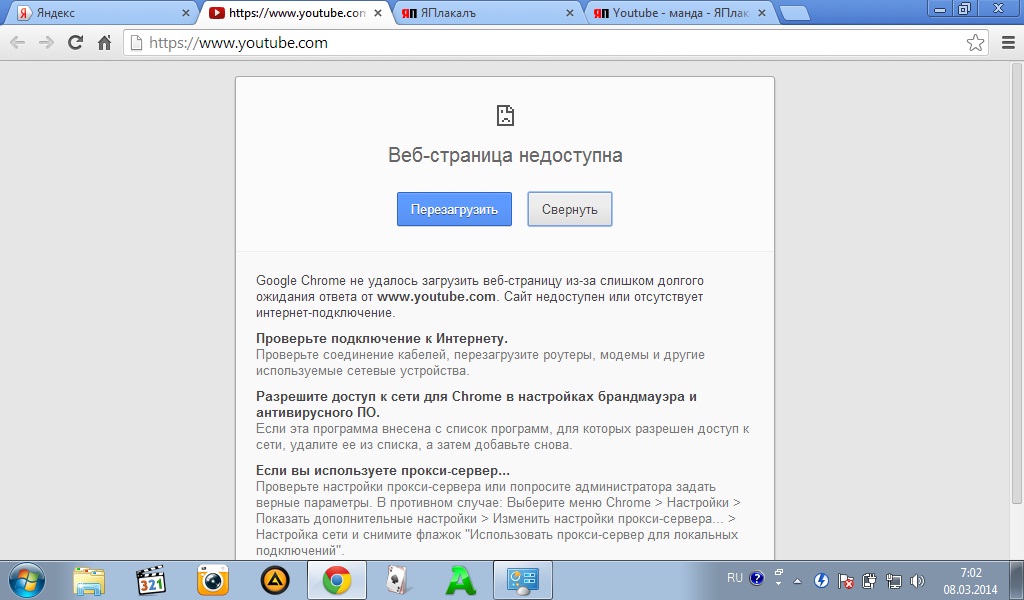The width and height of the screenshot is (1024, 600).
Task: Click the www.youtube.com bold text
Action: coord(436,296)
